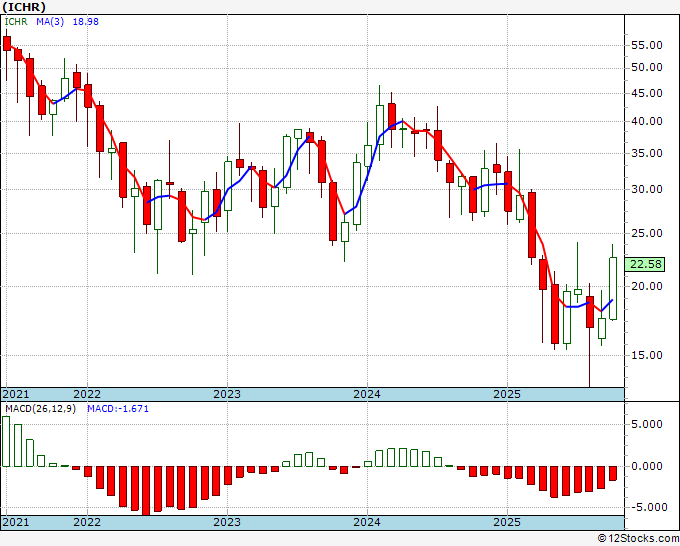Select the MA(3) indicator label
680x546 pixels.
point(50,21)
